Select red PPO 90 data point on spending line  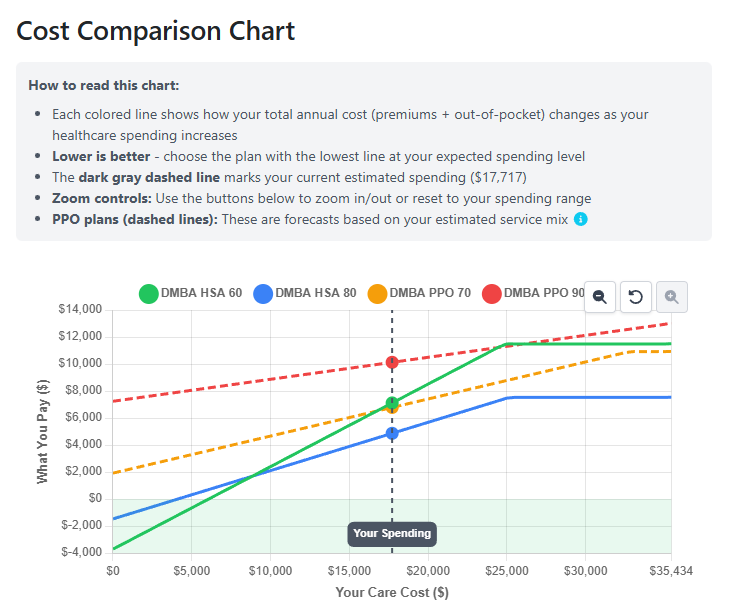[392, 362]
